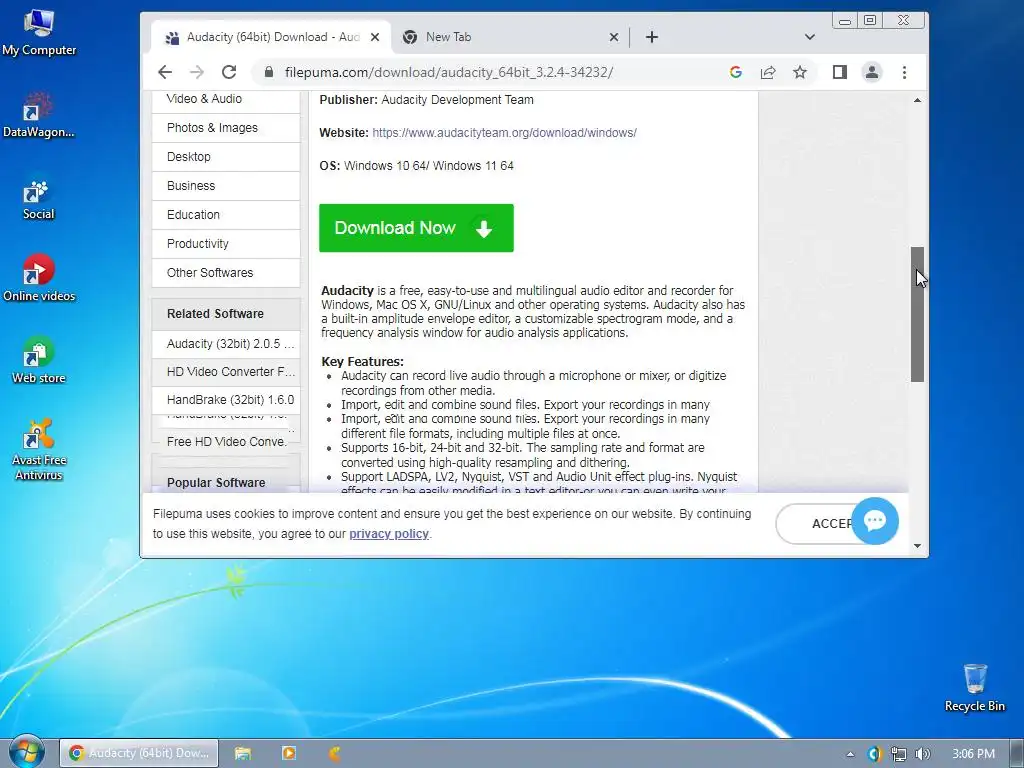Bookmark this page with the star
The width and height of the screenshot is (1024, 768).
coord(800,72)
